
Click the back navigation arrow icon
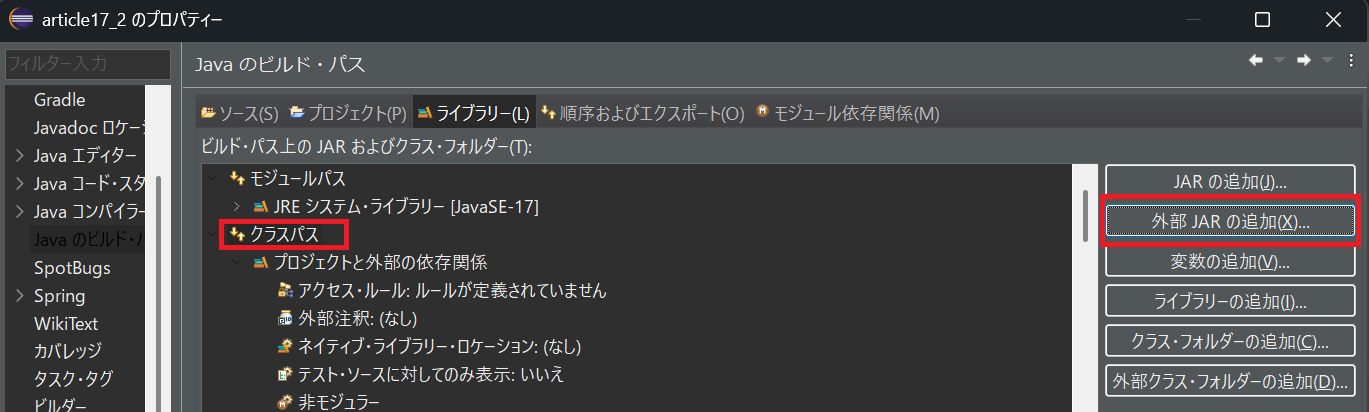pyautogui.click(x=1256, y=60)
